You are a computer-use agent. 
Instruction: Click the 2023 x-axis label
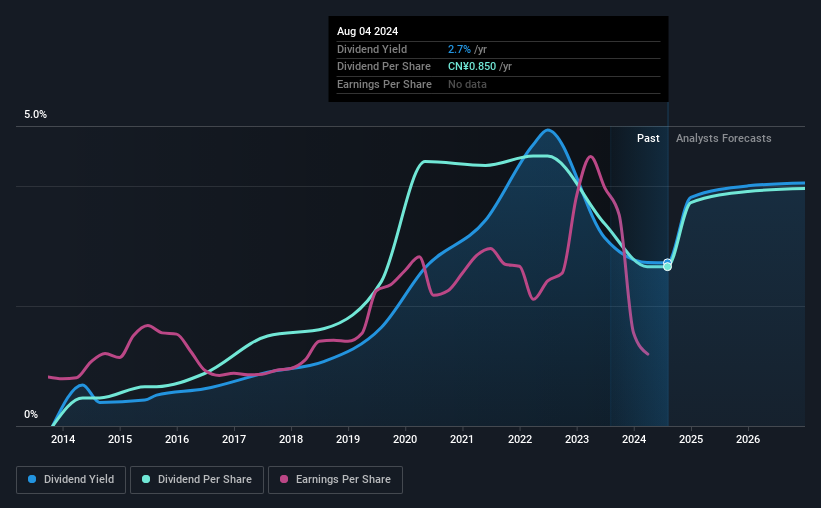[x=577, y=439]
